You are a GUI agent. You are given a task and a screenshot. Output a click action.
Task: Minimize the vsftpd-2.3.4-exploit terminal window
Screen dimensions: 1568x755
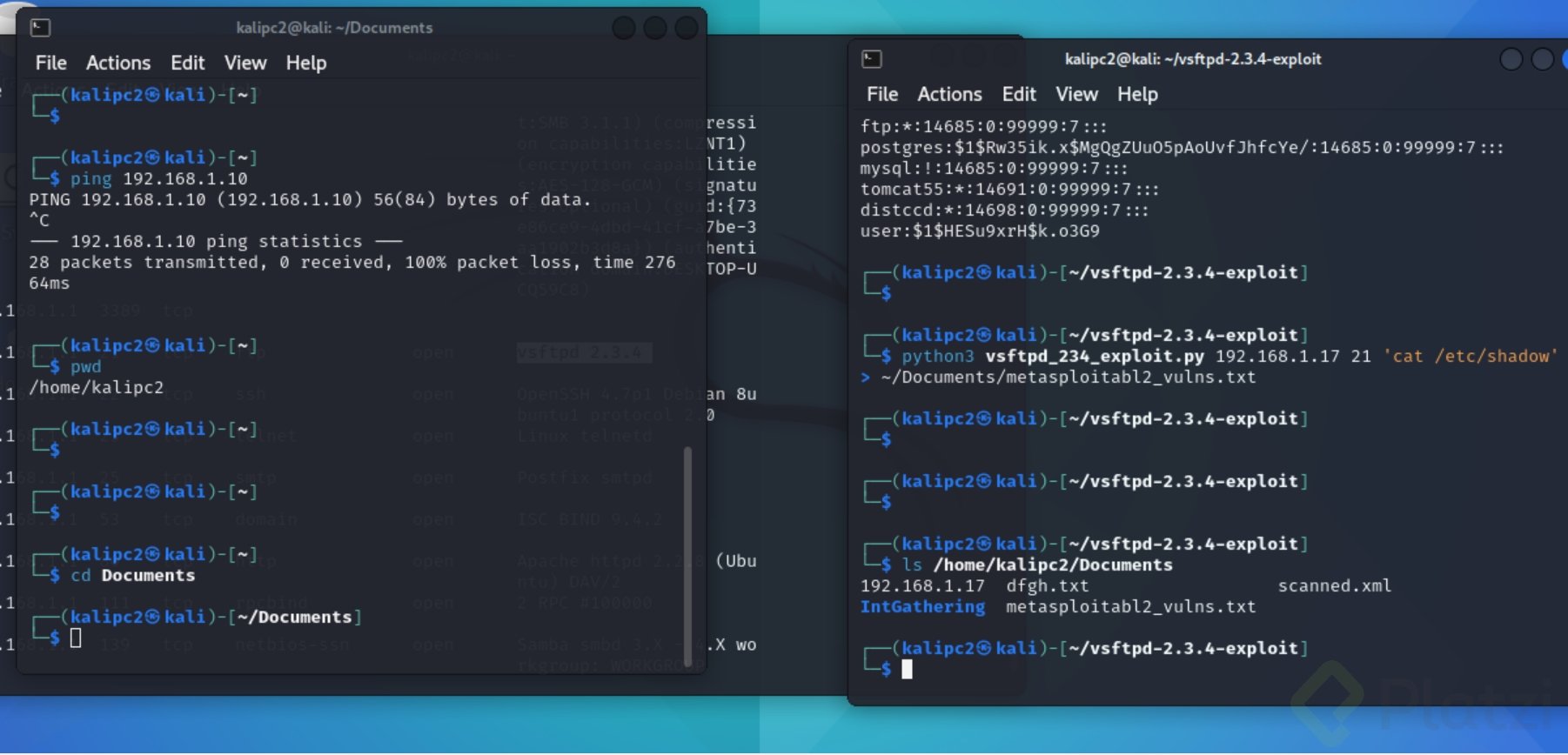(x=1511, y=59)
